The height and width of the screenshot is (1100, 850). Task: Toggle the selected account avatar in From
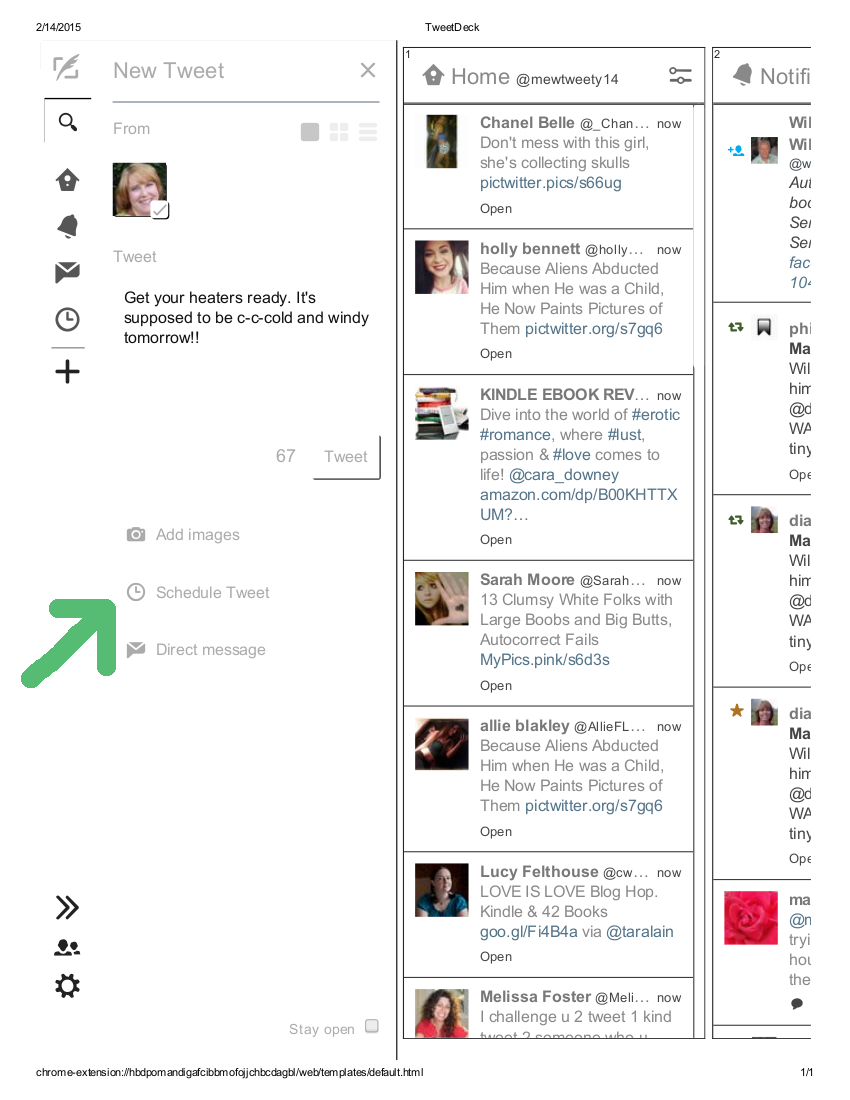point(140,190)
